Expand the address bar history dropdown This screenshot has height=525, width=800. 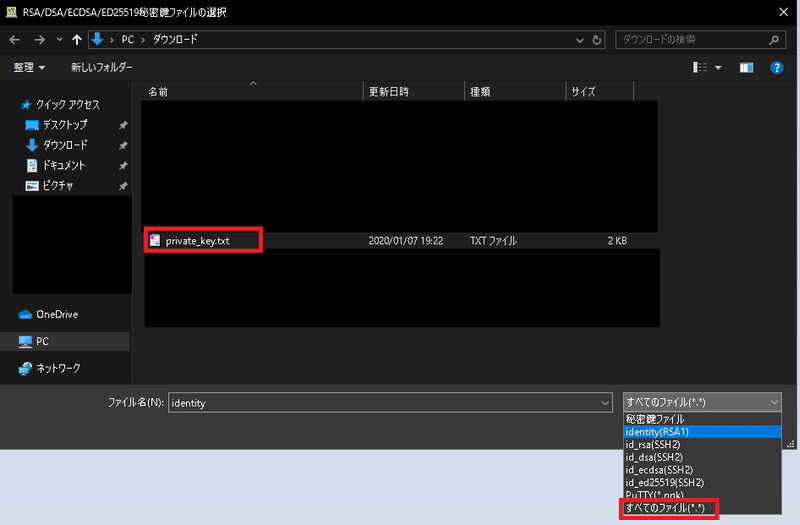click(580, 40)
